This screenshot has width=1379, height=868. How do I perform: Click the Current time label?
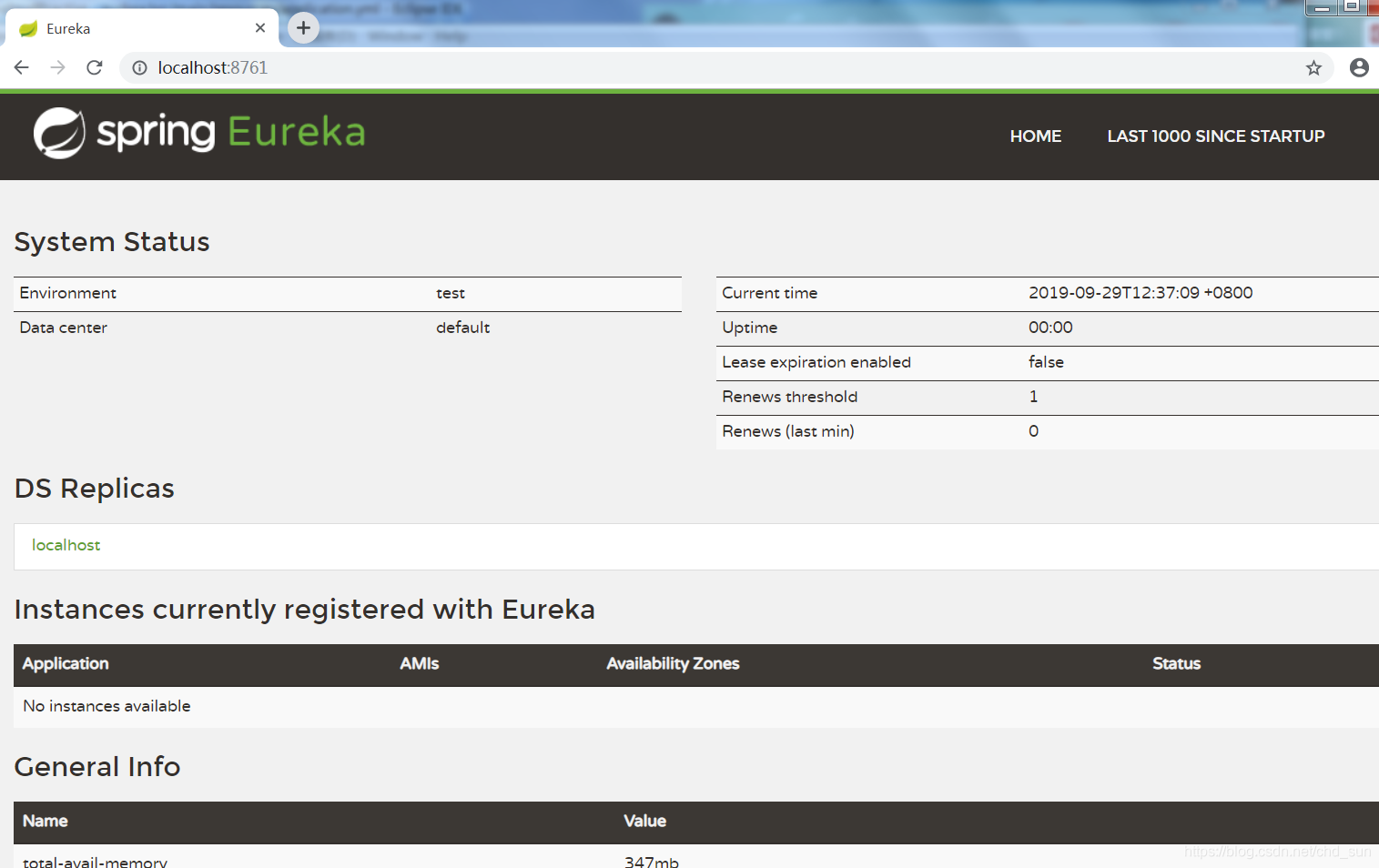point(770,293)
